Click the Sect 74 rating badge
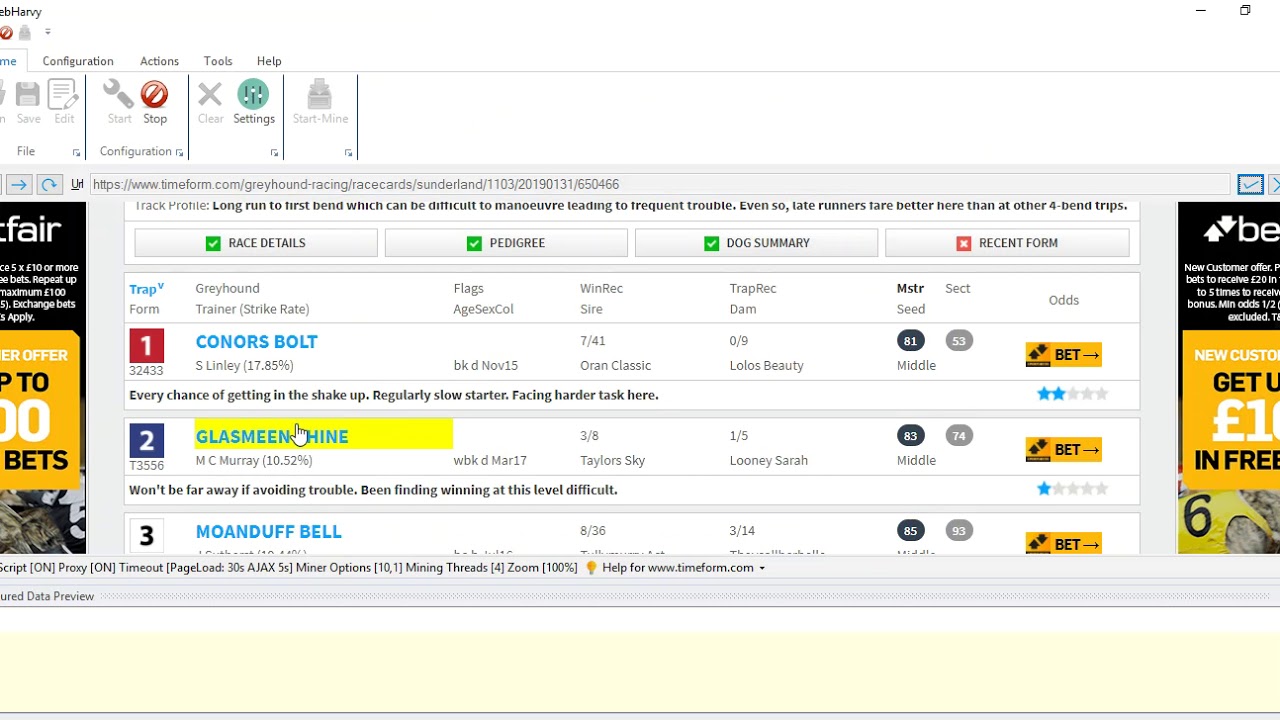1280x720 pixels. [x=958, y=436]
